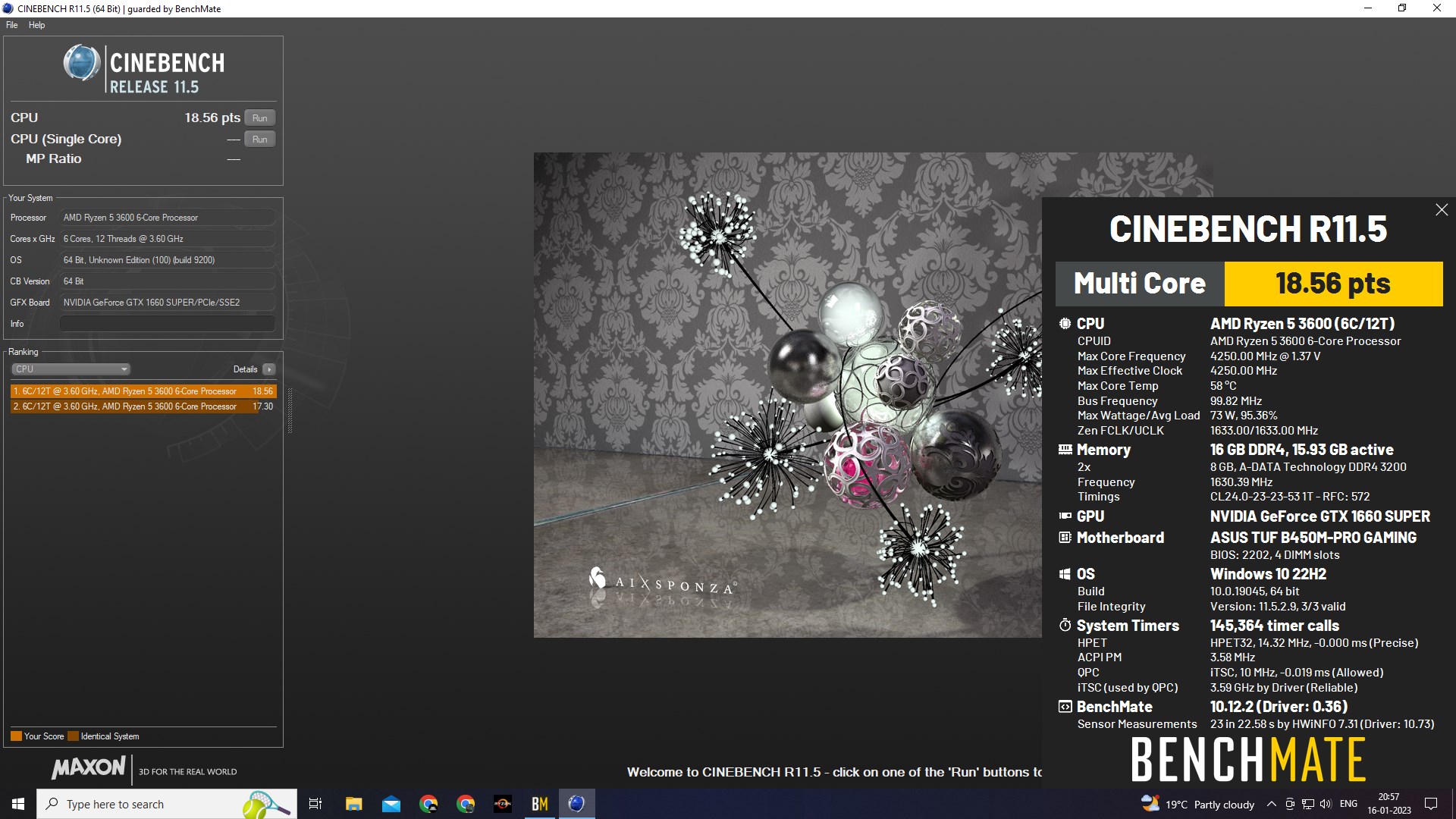Close the BenchMate result overlay

tap(1442, 210)
